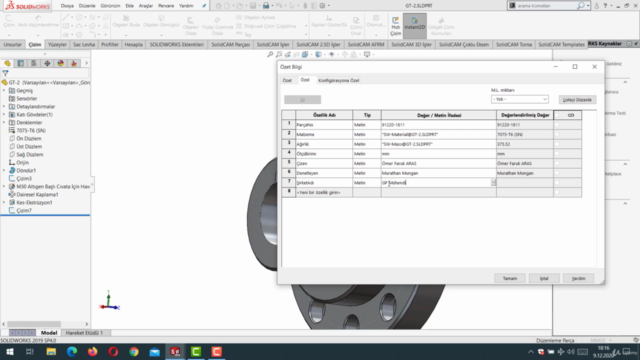Viewport: 640px width, 360px height.
Task: Open Opera from the taskbar
Action: click(x=113, y=351)
